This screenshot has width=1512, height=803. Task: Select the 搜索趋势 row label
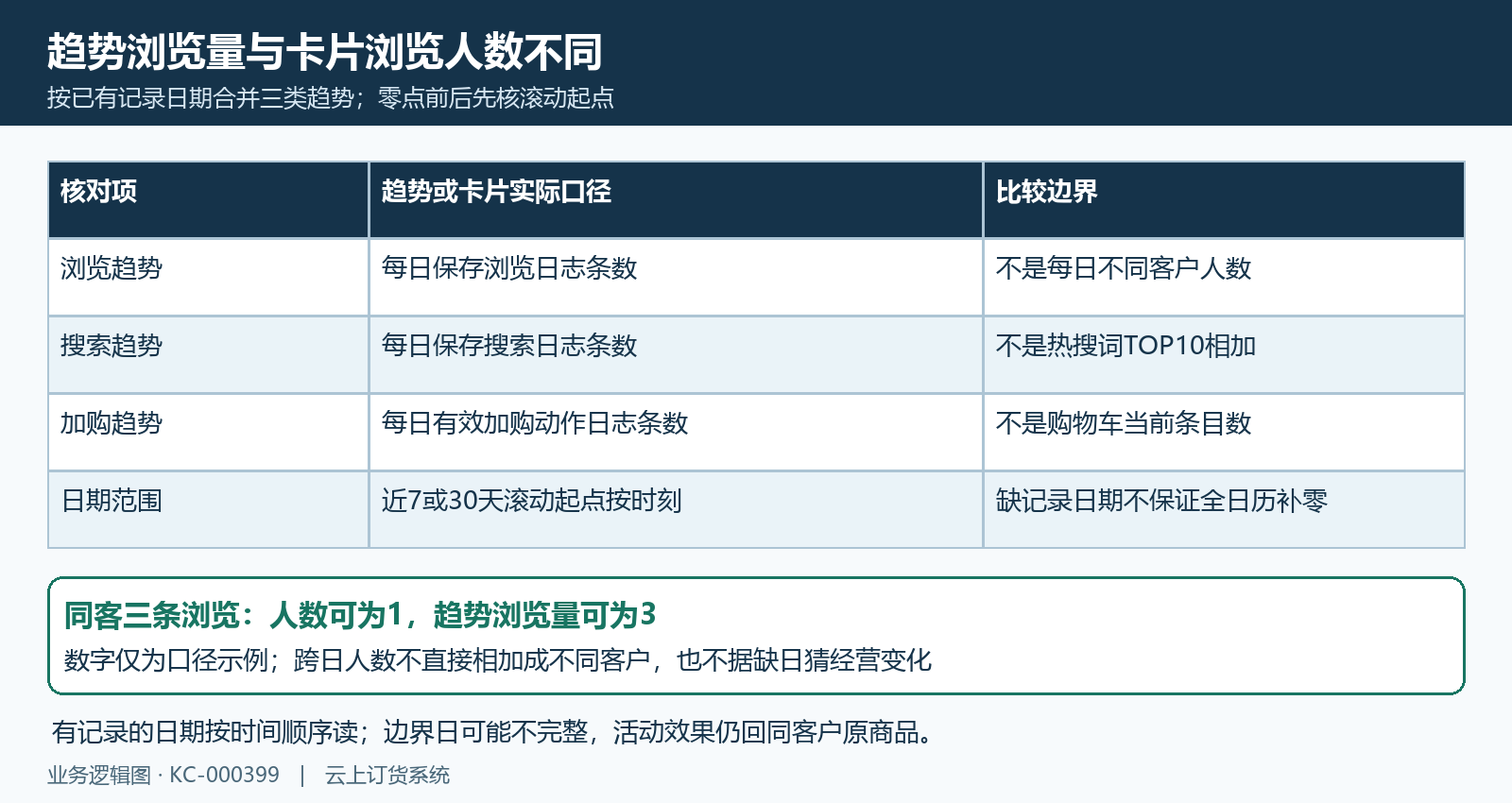(x=112, y=346)
